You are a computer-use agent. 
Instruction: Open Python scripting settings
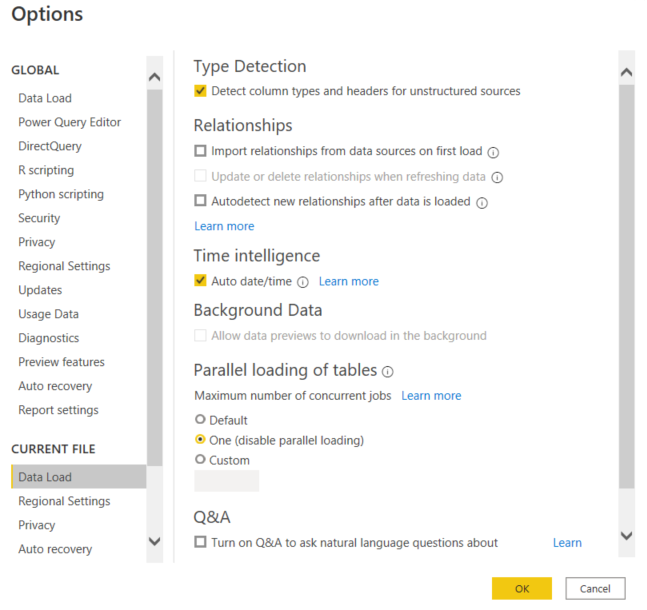click(61, 194)
